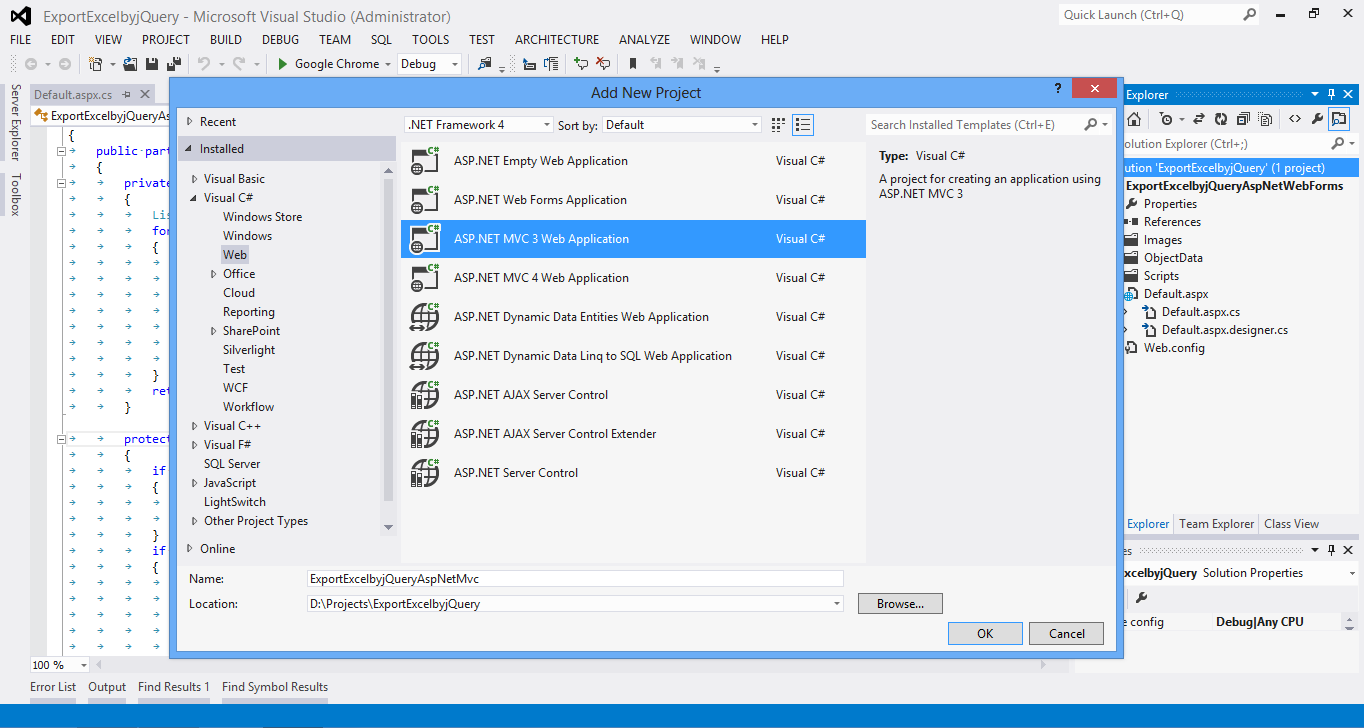This screenshot has height=728, width=1364.
Task: Click the Save toolbar icon
Action: point(152,64)
